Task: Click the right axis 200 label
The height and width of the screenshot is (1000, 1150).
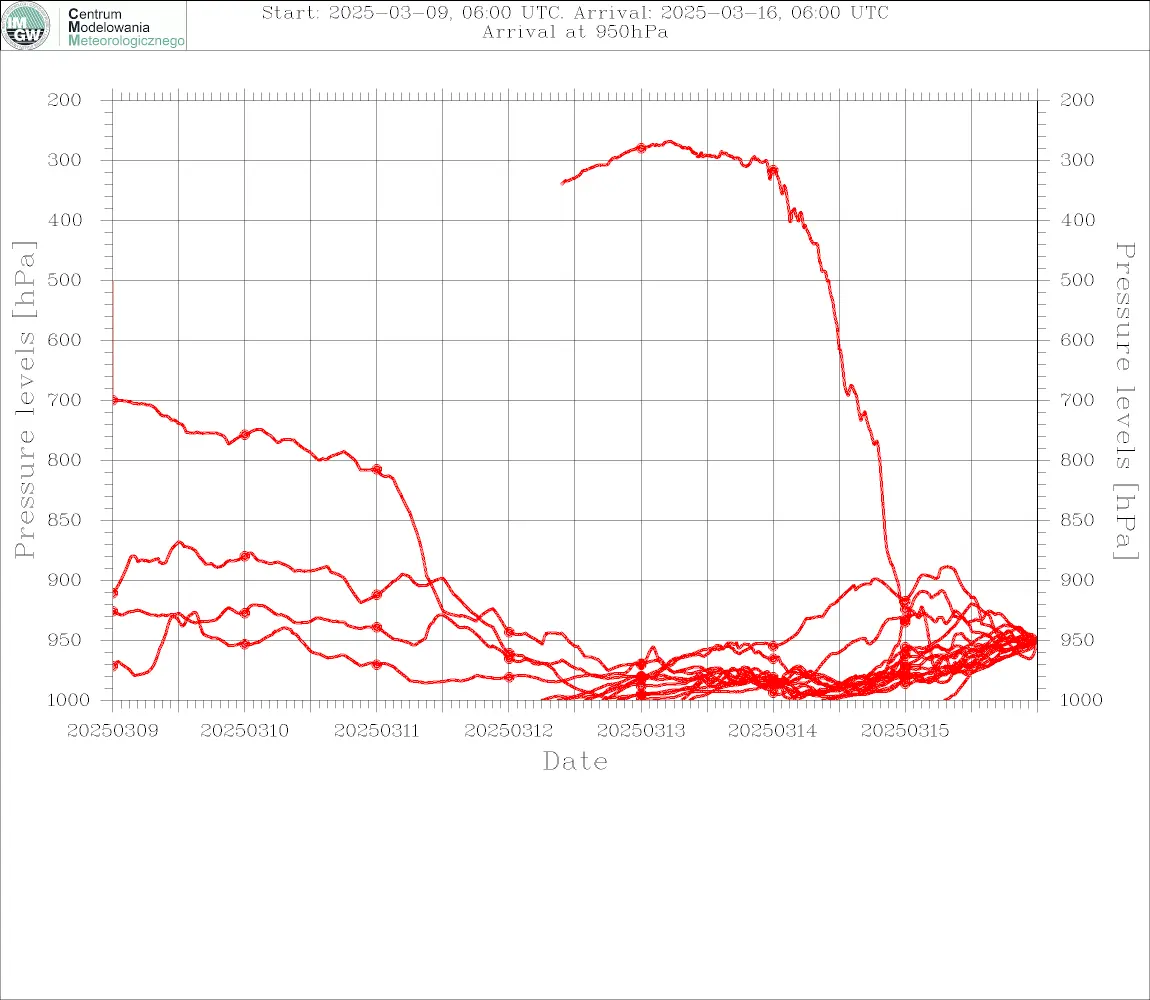Action: click(x=1077, y=100)
